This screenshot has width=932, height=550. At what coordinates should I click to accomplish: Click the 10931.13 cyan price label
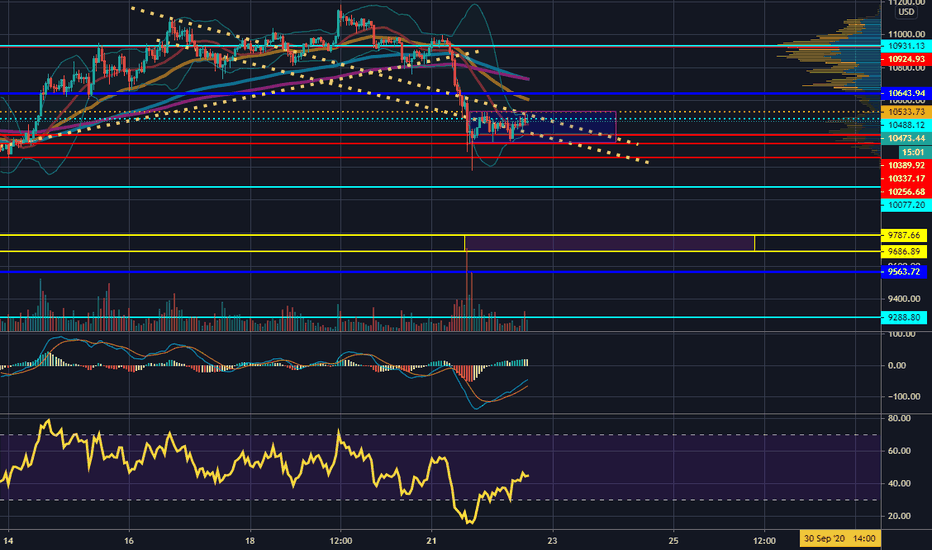click(x=905, y=46)
